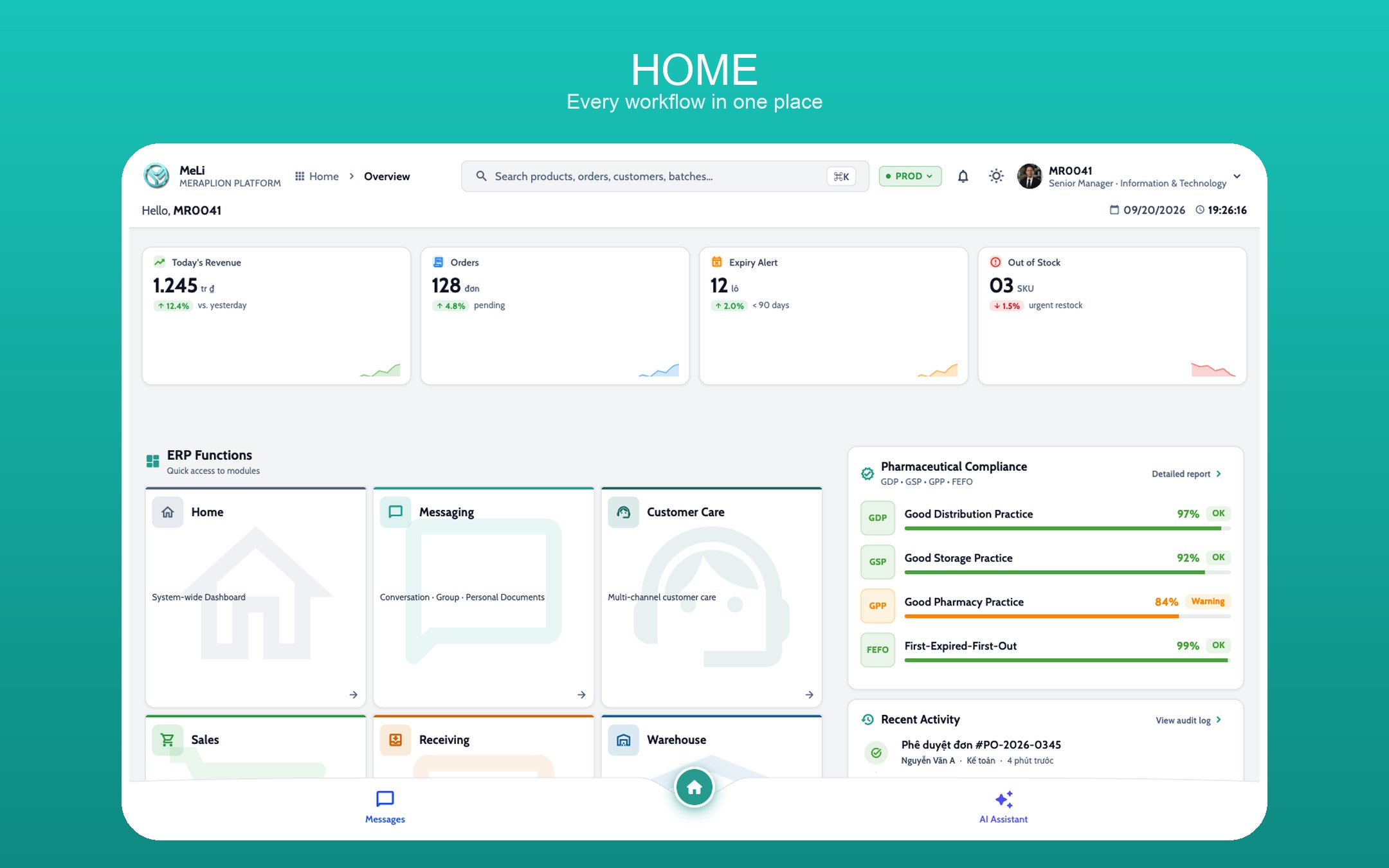Click the Pharmaceutical Compliance shield icon
The image size is (1389, 868).
867,474
